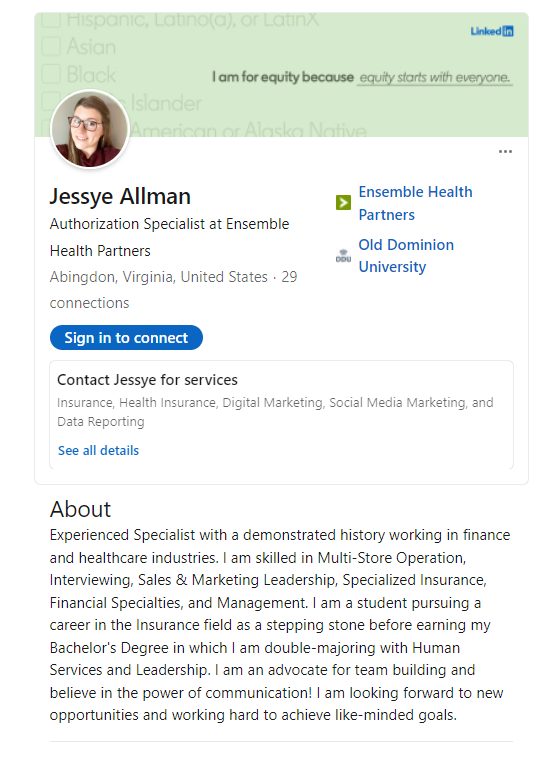Tick the Black checkbox in banner
Image resolution: width=543 pixels, height=757 pixels.
[x=51, y=74]
